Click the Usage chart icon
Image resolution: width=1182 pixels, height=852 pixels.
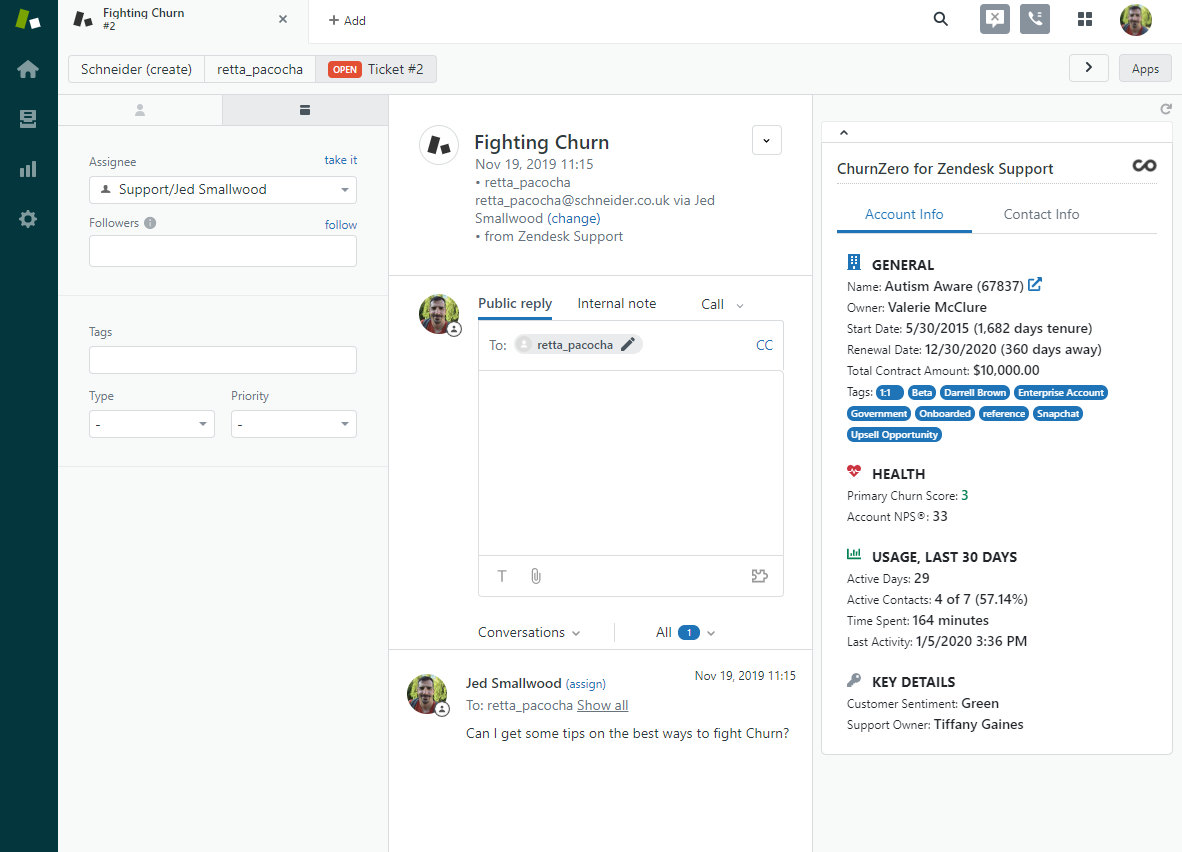(x=853, y=554)
